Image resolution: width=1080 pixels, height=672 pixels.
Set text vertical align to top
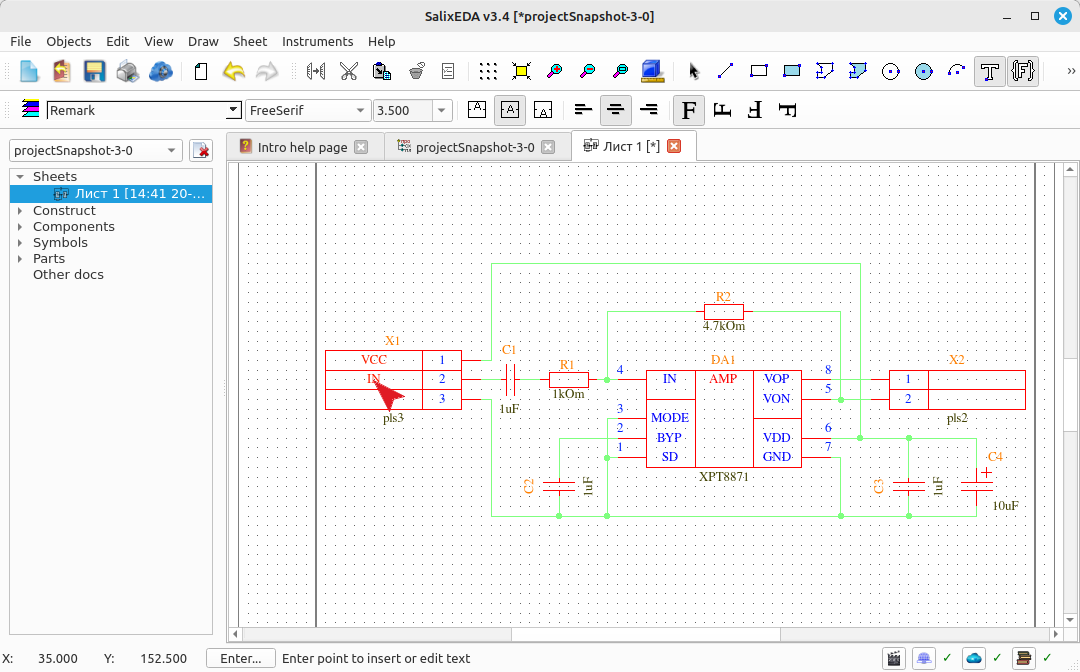477,110
